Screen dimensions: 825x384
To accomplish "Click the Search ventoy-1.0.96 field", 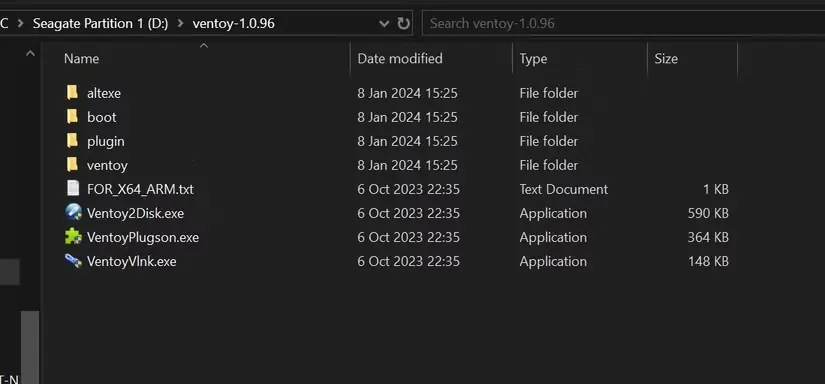I will 623,24.
